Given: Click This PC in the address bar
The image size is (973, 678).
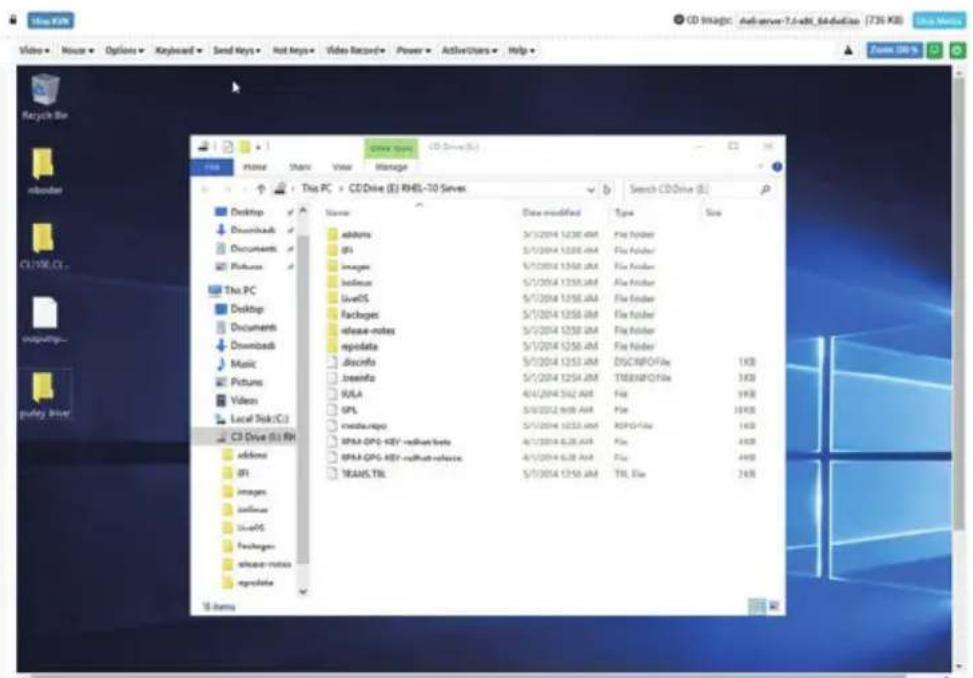Looking at the screenshot, I should point(316,188).
